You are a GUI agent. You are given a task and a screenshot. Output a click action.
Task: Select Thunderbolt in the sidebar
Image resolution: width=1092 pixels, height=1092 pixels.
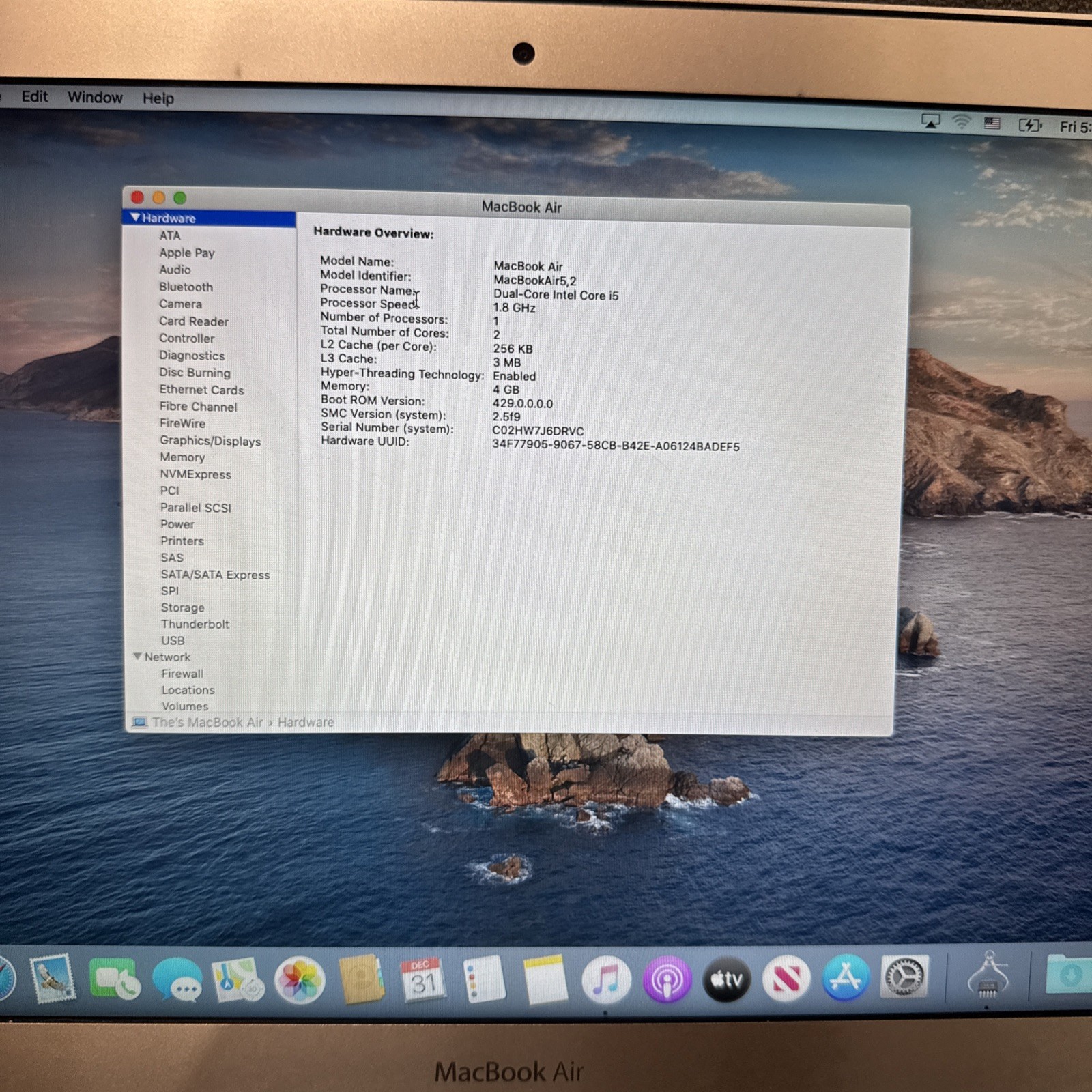click(195, 624)
